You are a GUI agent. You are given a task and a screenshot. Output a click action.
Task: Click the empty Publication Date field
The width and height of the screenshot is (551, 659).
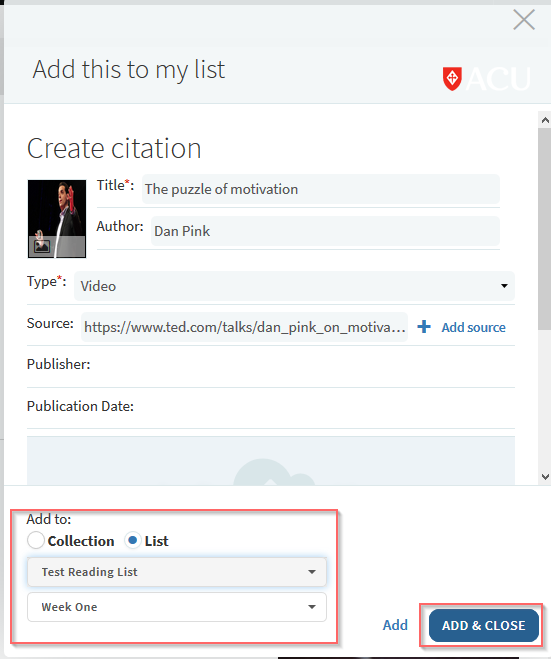(326, 406)
